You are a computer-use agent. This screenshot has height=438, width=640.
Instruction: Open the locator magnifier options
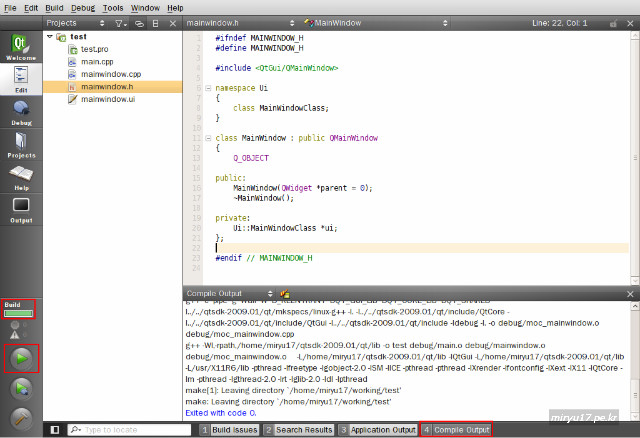coord(76,430)
